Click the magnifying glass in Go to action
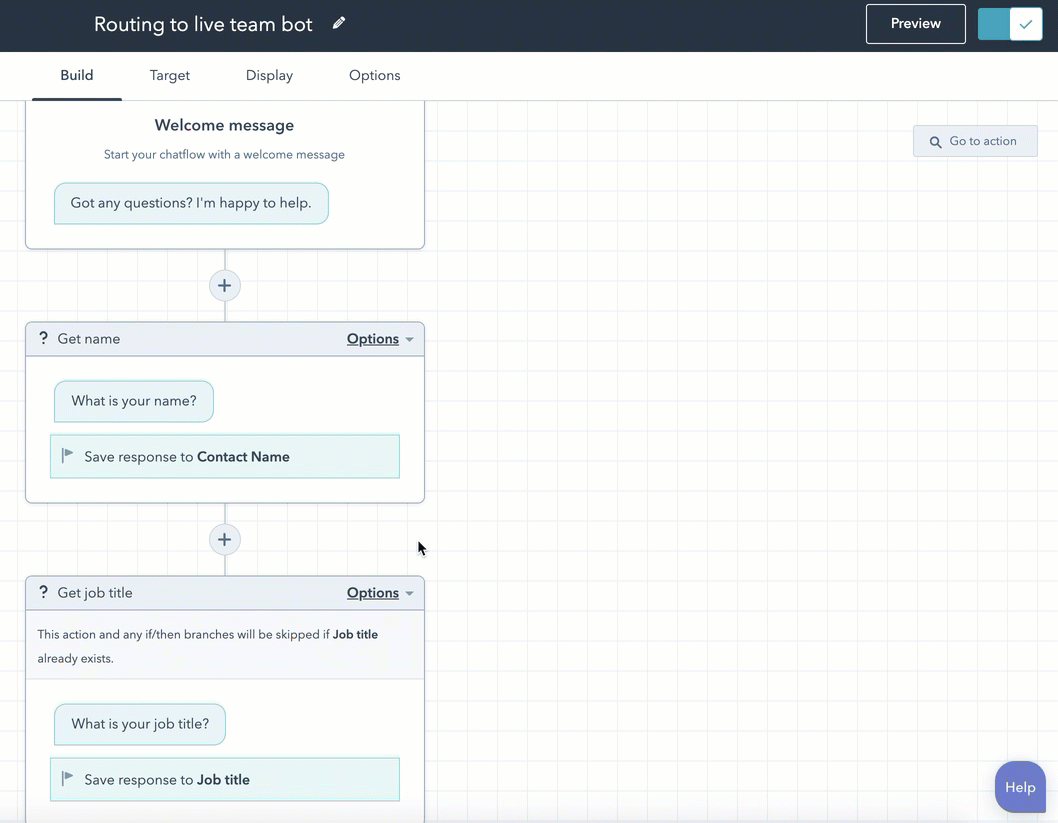Screen dimensions: 1058x823 coord(935,141)
